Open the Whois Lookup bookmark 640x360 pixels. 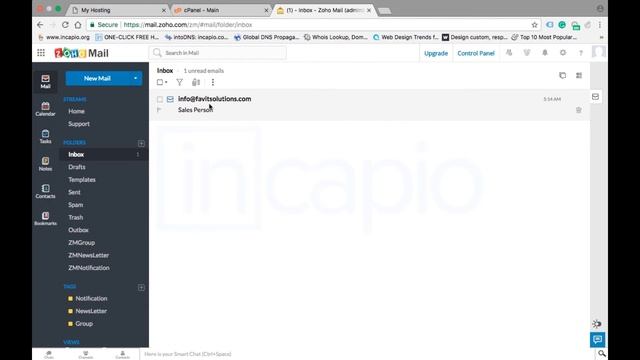[336, 37]
